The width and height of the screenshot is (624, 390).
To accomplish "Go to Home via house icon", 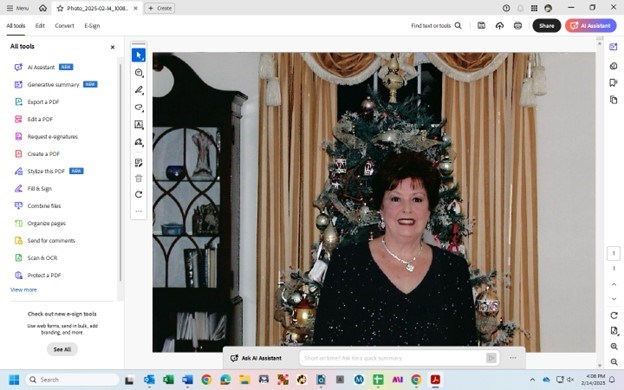I will (x=43, y=8).
